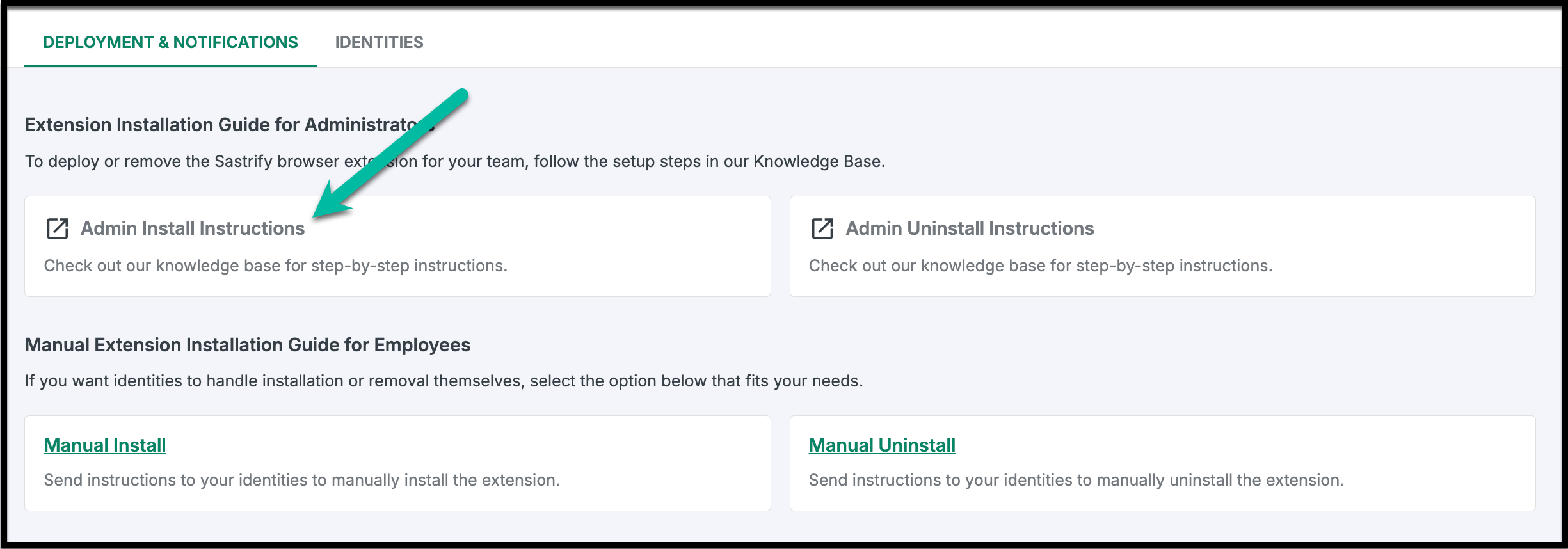Click the Manual Extension Installation Guide for Employees heading
The width and height of the screenshot is (1568, 549).
(247, 345)
